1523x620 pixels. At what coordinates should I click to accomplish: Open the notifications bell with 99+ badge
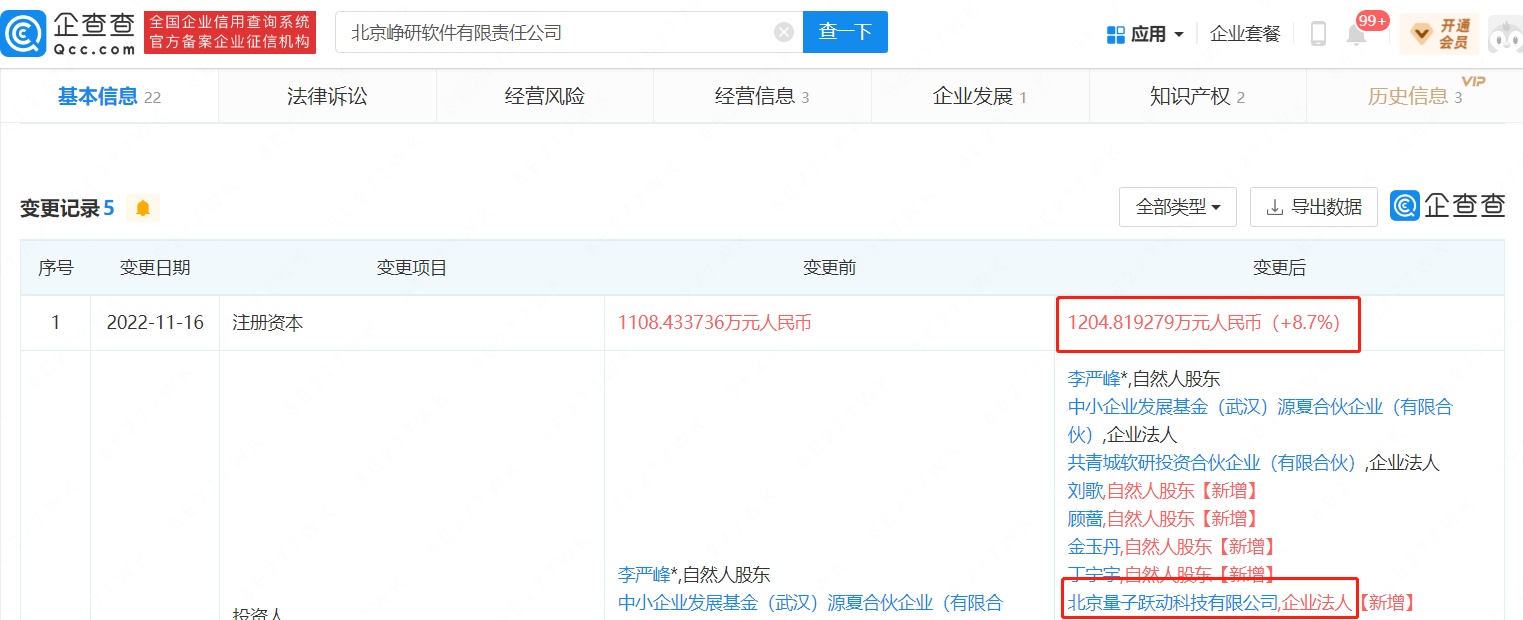1357,35
